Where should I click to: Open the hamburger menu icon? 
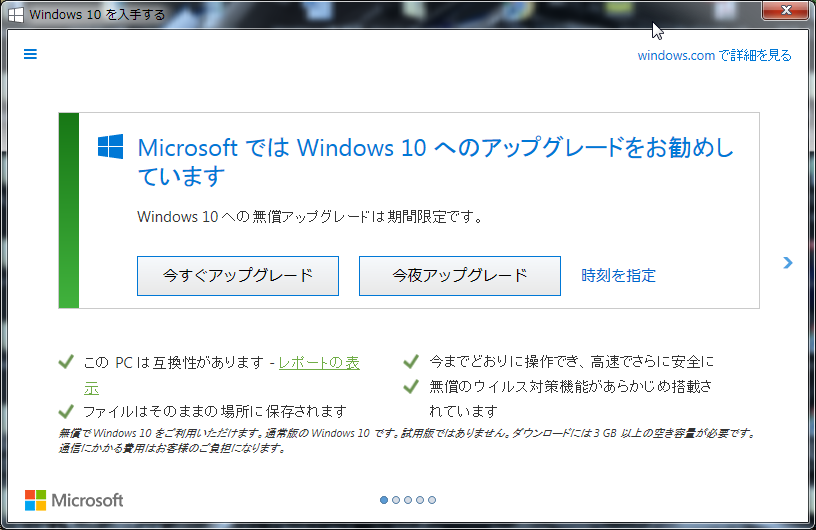[x=30, y=54]
